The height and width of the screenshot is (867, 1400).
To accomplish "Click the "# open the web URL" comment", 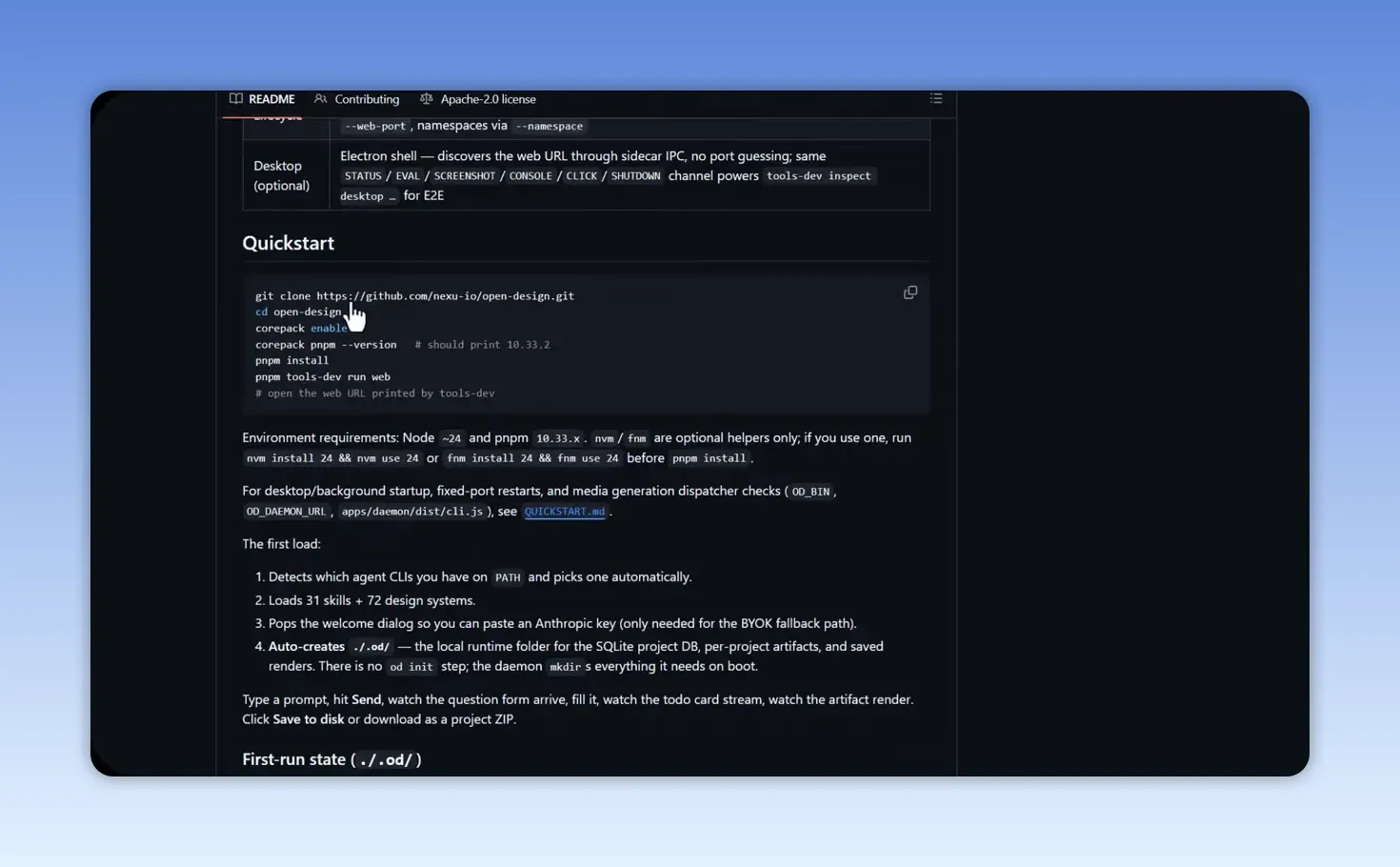I will [x=374, y=393].
